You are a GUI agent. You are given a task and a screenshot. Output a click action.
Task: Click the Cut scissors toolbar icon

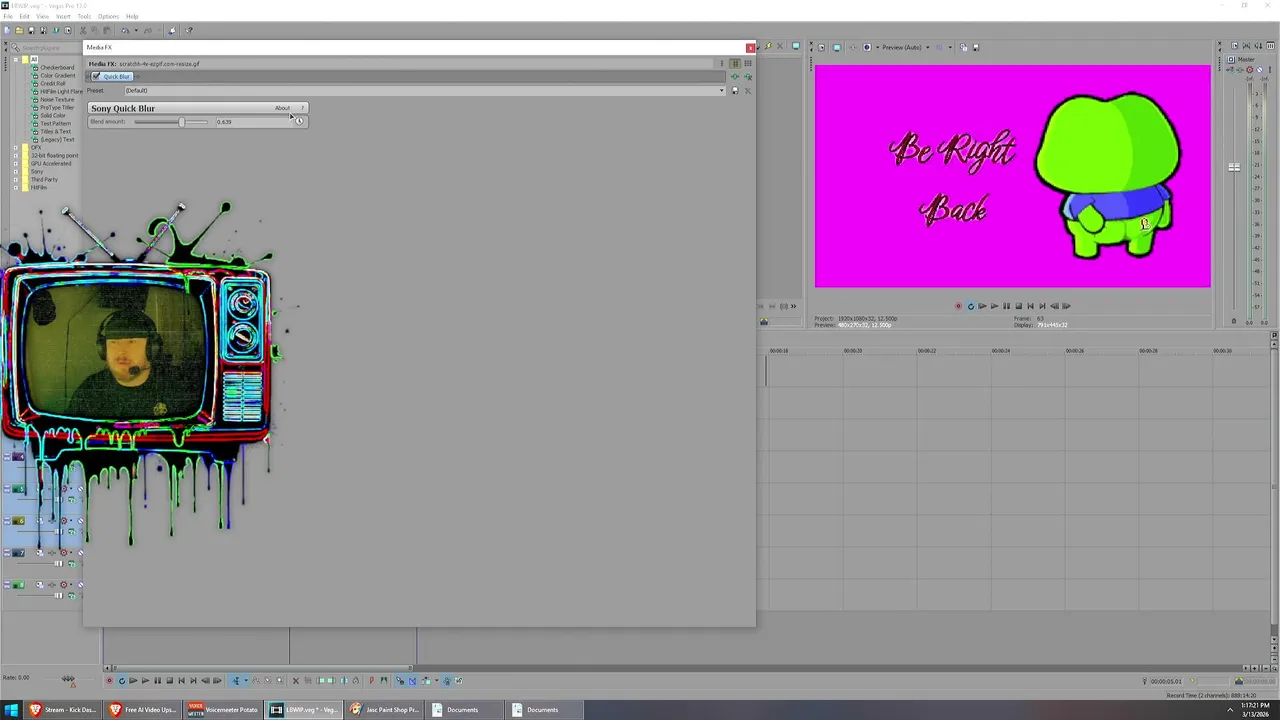click(x=83, y=30)
